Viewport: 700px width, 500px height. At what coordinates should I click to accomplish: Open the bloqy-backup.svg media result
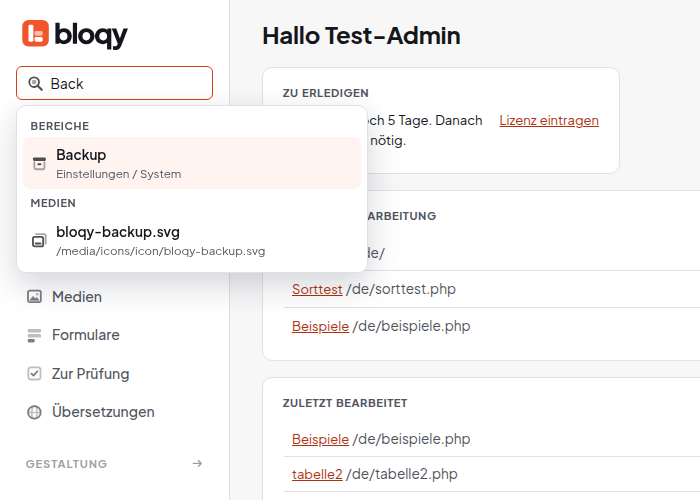[x=192, y=240]
